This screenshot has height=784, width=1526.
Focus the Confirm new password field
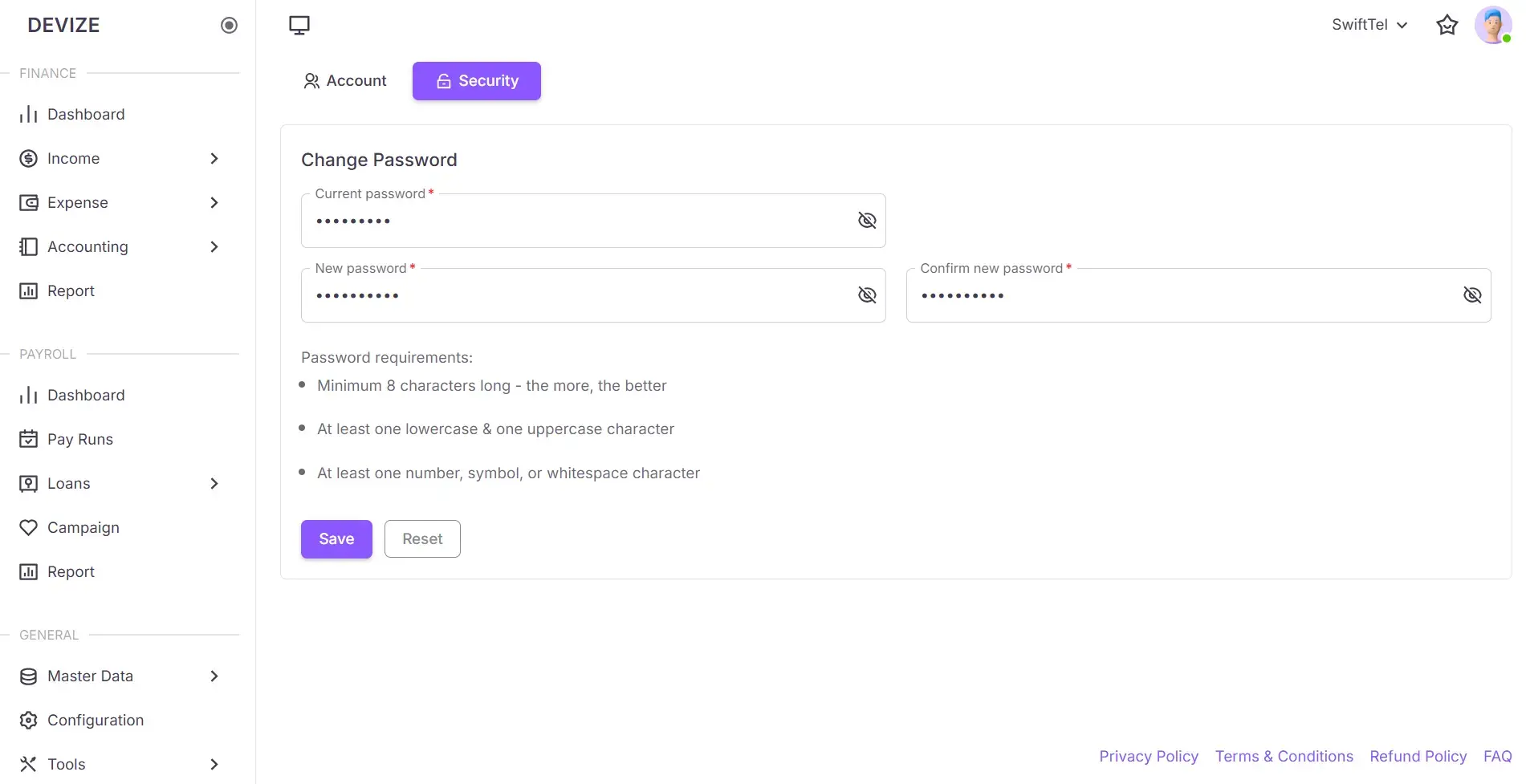click(1198, 295)
